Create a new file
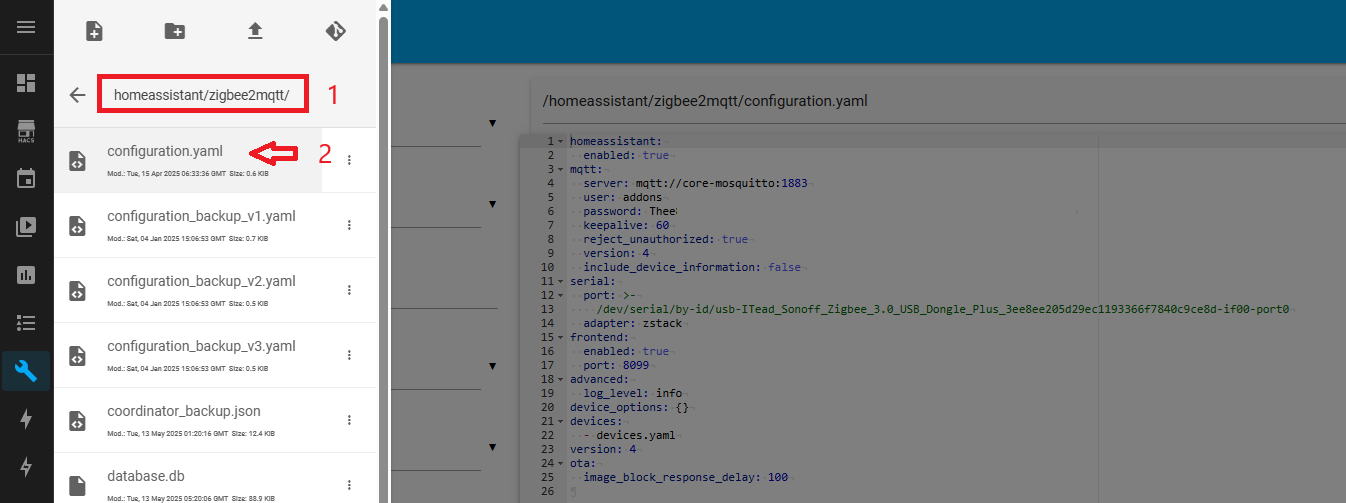Image resolution: width=1346 pixels, height=503 pixels. coord(94,31)
